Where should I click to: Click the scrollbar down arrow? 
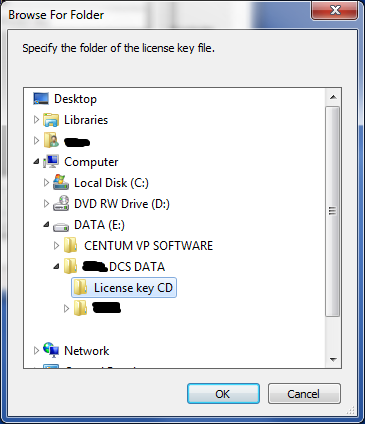(x=333, y=360)
